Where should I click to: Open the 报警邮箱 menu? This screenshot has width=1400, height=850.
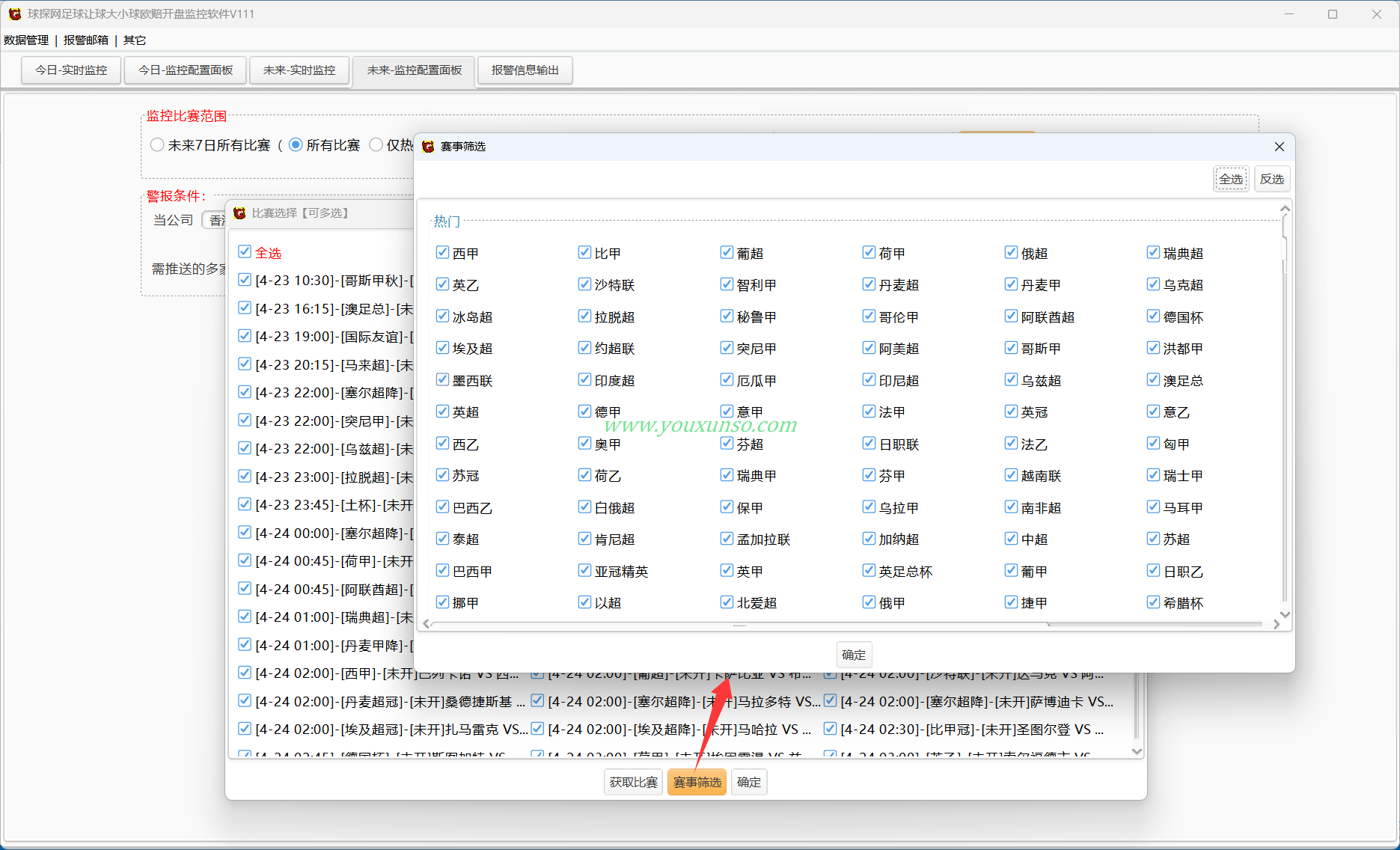coord(86,40)
